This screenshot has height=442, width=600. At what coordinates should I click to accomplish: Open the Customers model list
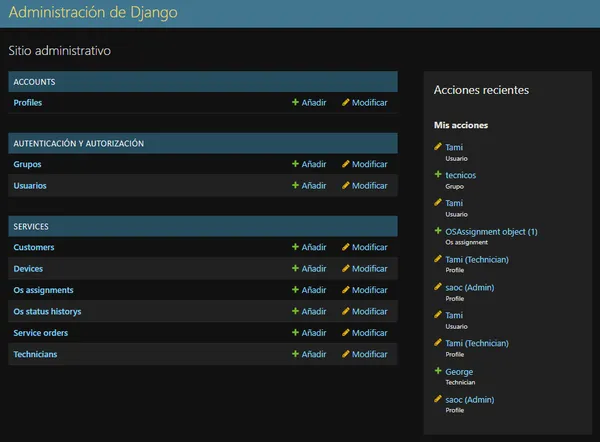point(34,247)
